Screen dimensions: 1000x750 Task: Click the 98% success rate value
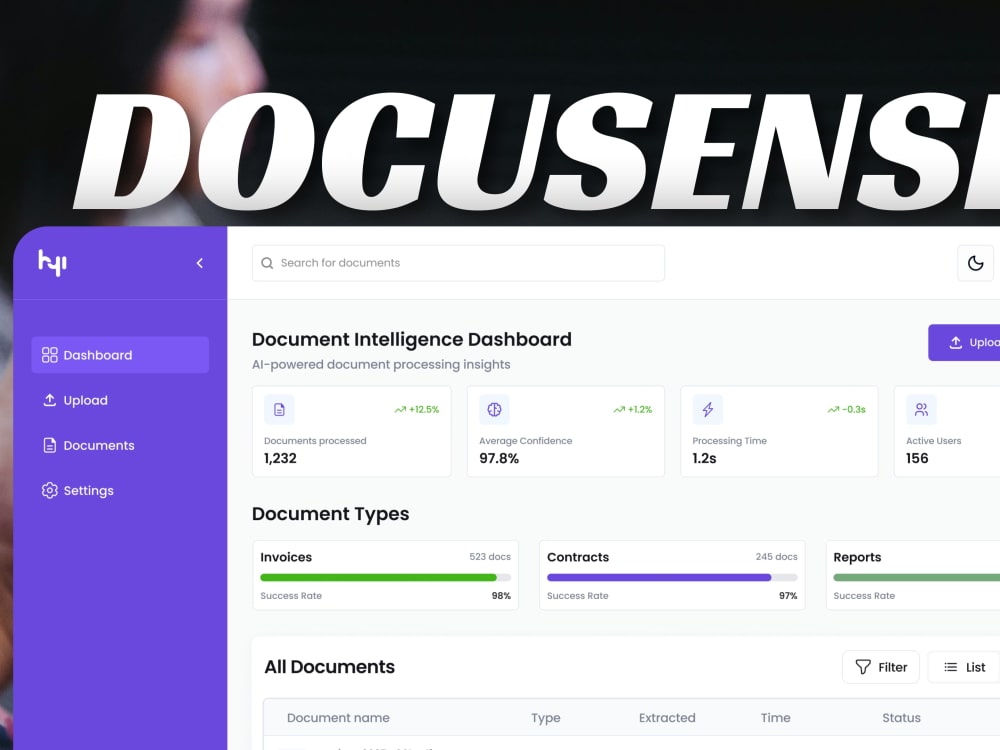(501, 596)
